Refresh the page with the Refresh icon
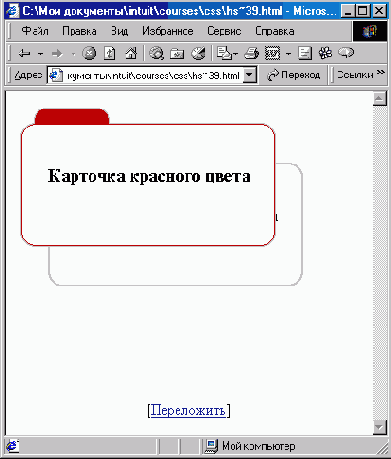391x459 pixels. click(110, 53)
